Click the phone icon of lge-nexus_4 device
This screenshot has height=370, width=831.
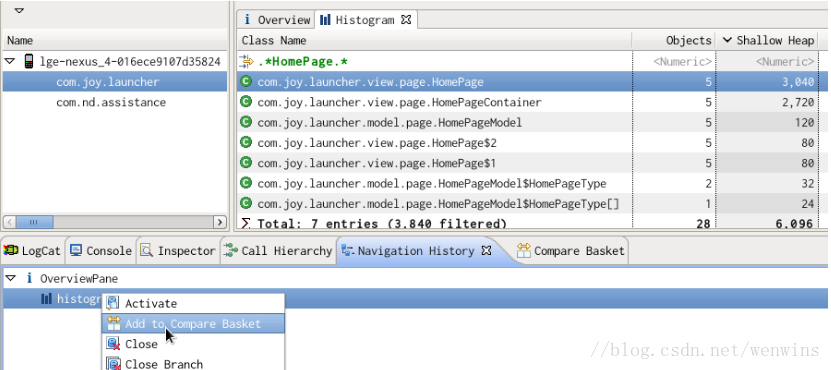tap(29, 61)
